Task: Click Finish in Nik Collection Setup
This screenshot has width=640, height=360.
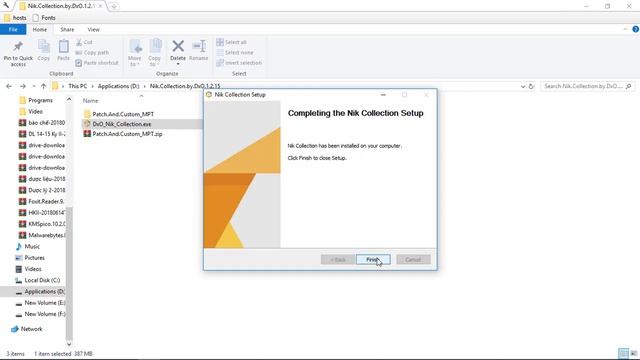Action: (x=373, y=260)
